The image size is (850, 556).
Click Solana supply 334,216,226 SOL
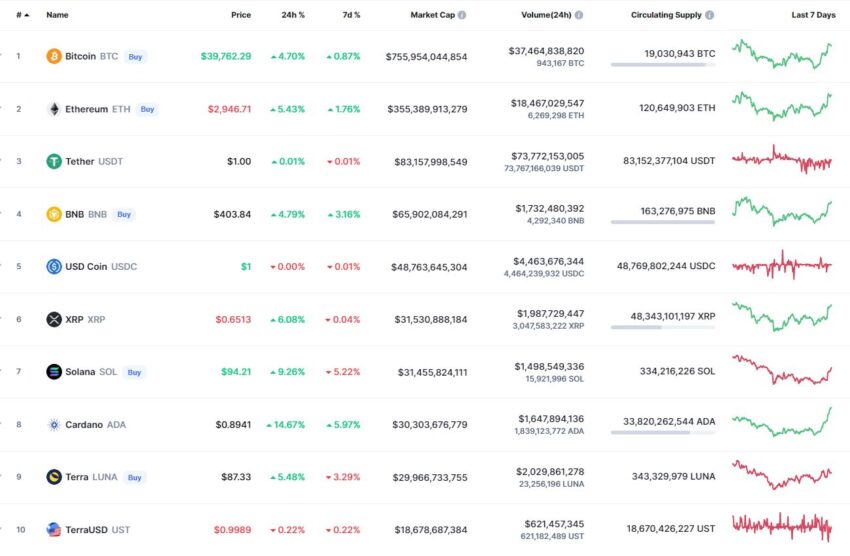click(677, 371)
